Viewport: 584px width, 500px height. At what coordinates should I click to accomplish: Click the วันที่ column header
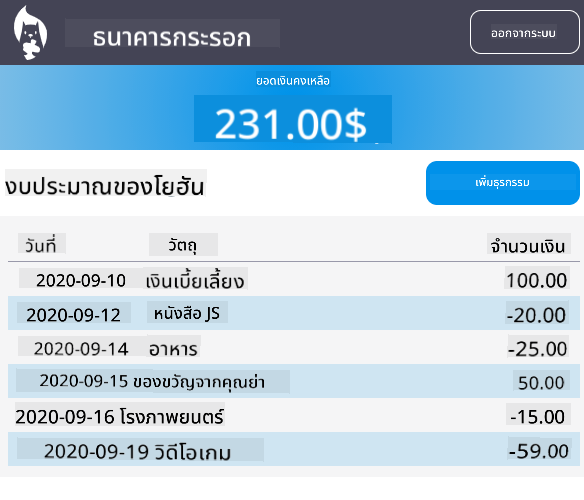tap(41, 245)
